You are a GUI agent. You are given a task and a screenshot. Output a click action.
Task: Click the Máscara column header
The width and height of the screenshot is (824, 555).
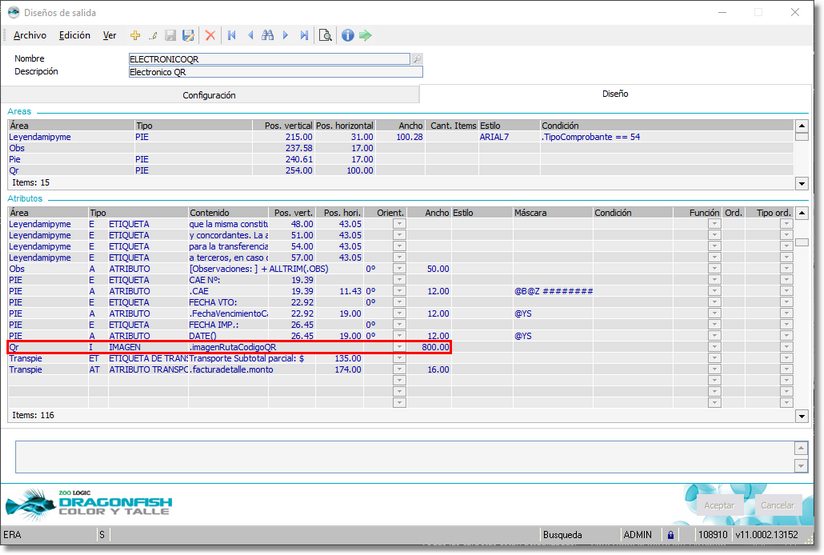553,212
